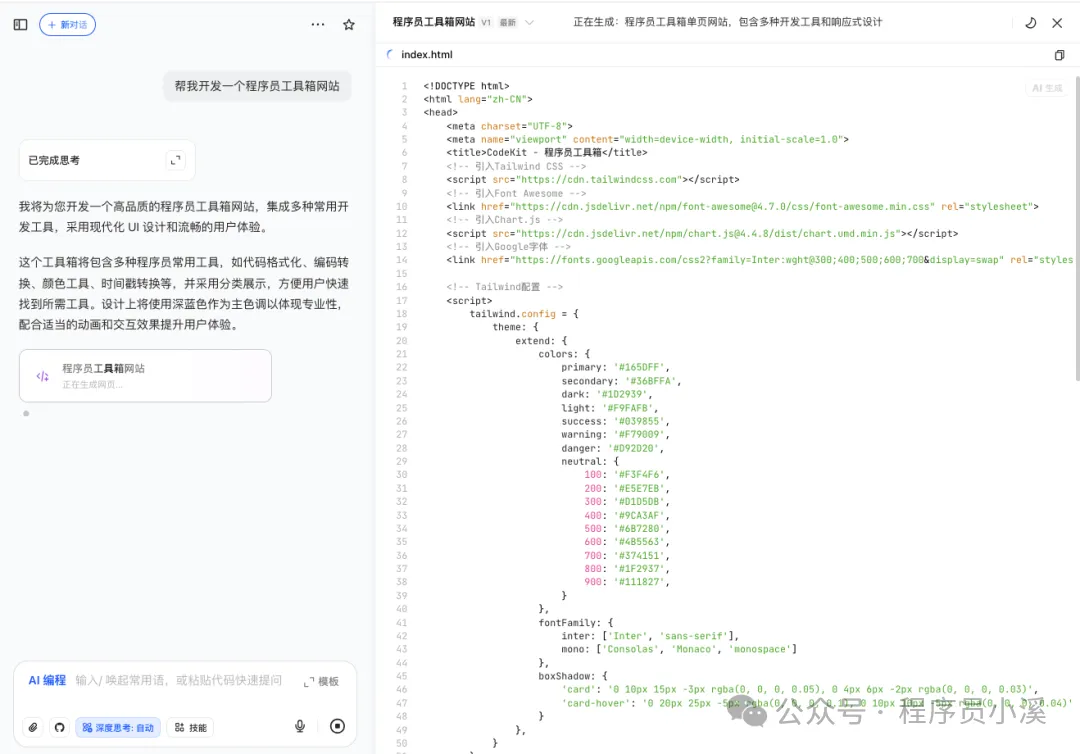This screenshot has height=754, width=1080.
Task: Click the mono: ['Consolas' code line
Action: point(679,649)
